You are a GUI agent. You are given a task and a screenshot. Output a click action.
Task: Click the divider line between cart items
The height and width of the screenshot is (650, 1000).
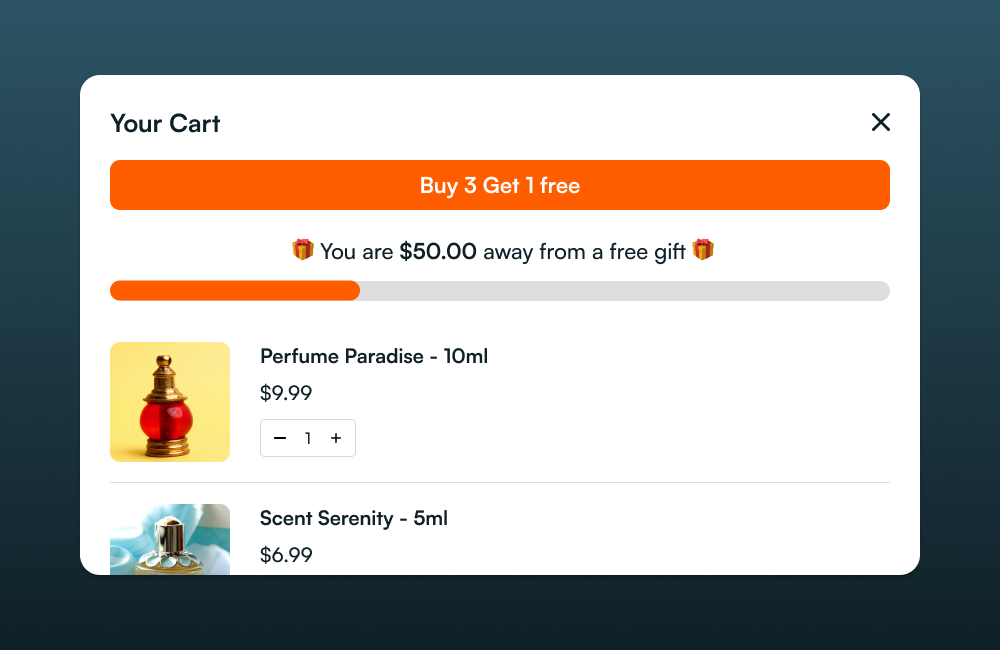click(x=500, y=483)
